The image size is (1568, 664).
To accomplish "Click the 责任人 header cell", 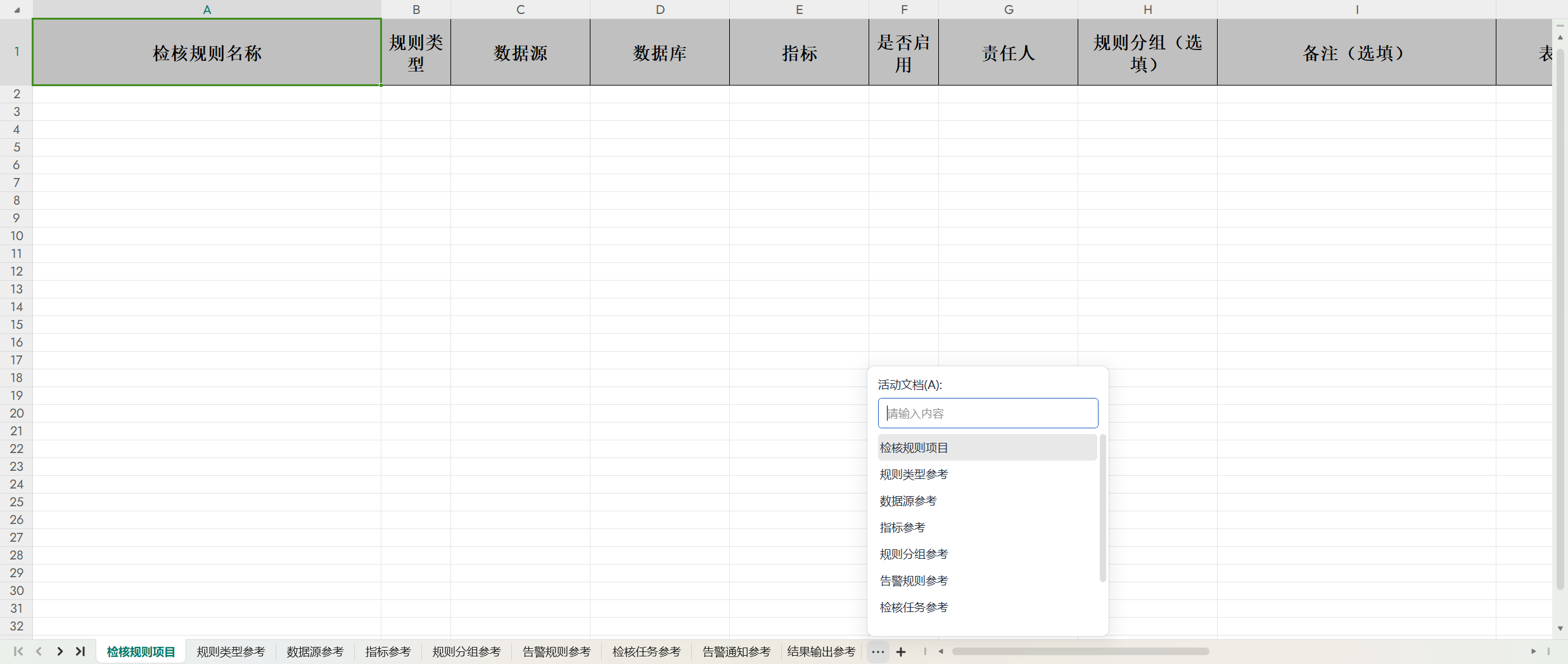I will pyautogui.click(x=1008, y=53).
